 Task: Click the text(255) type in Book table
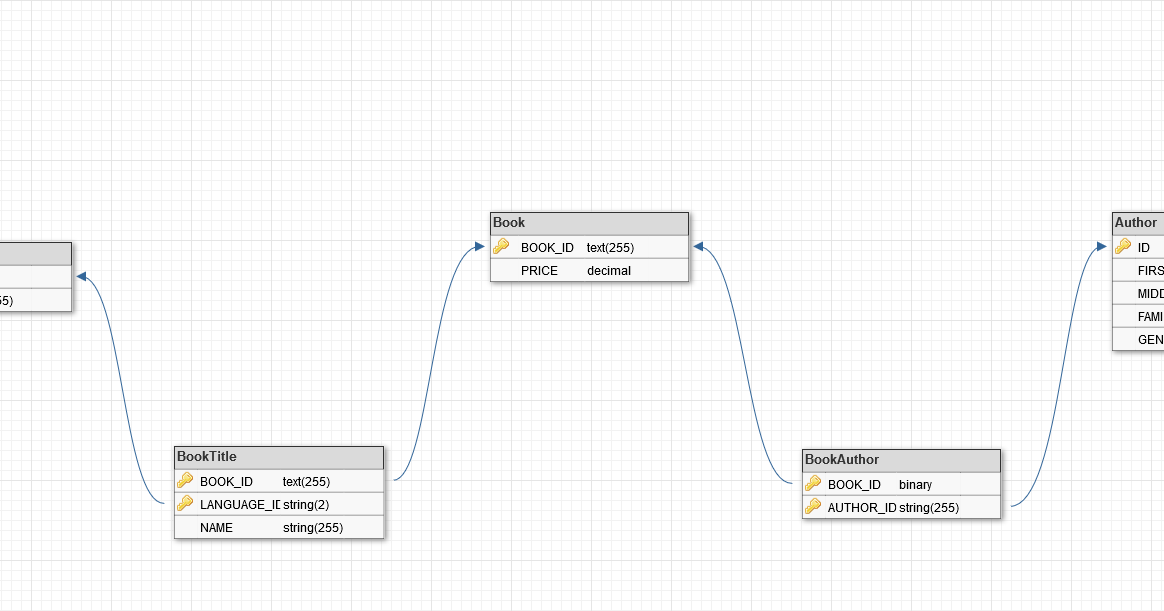click(x=610, y=248)
